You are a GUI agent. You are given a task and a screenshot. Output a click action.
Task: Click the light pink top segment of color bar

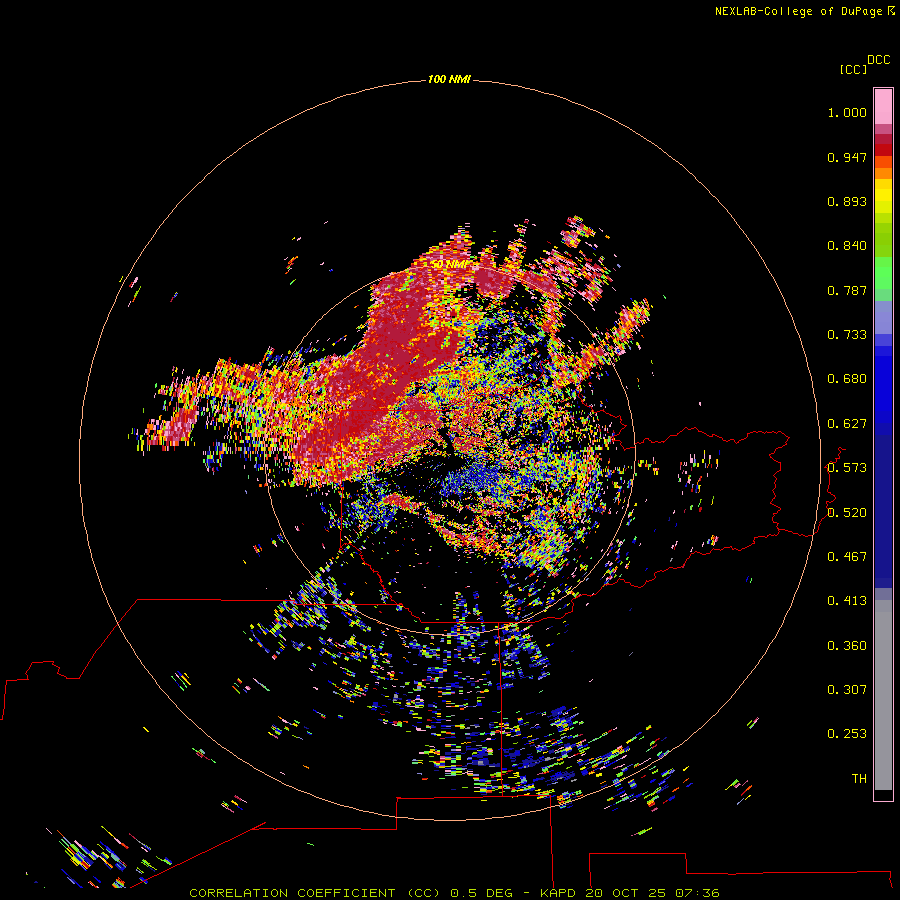pyautogui.click(x=883, y=107)
